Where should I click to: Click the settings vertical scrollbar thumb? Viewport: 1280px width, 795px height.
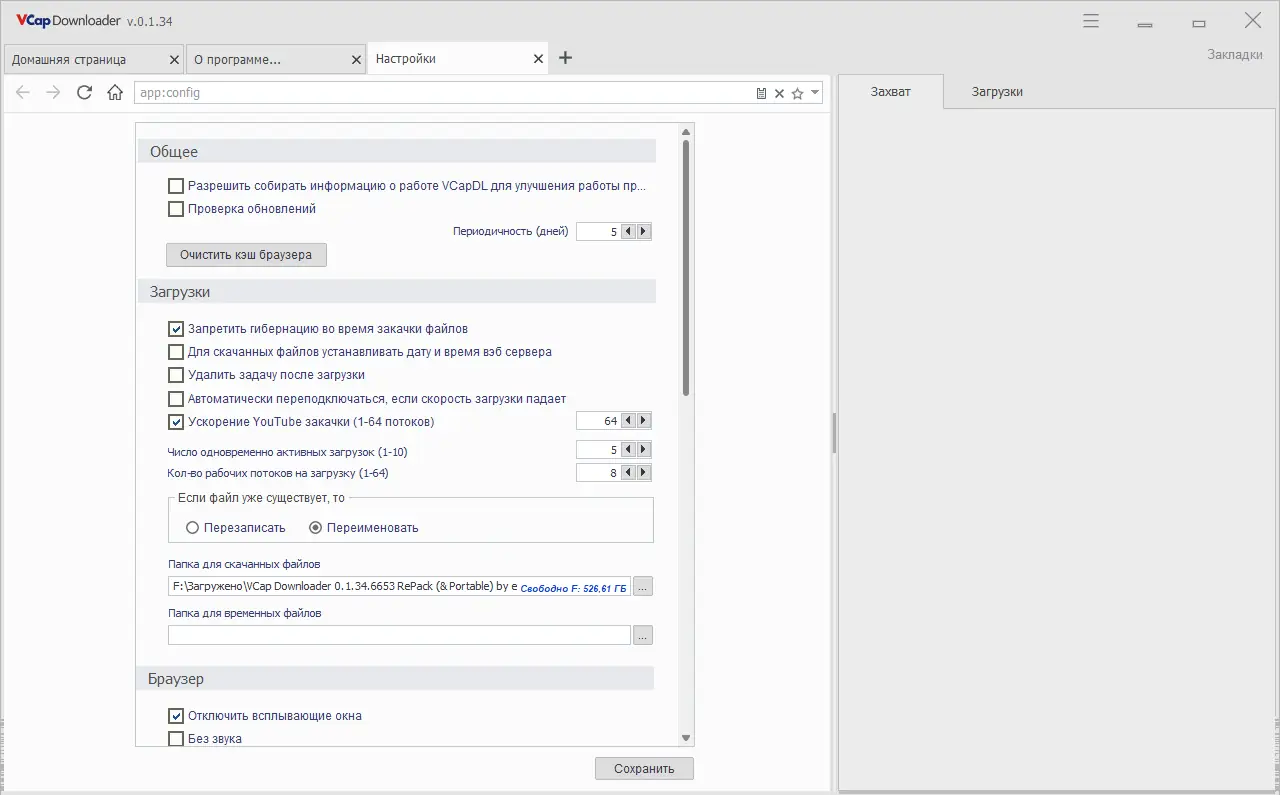686,268
